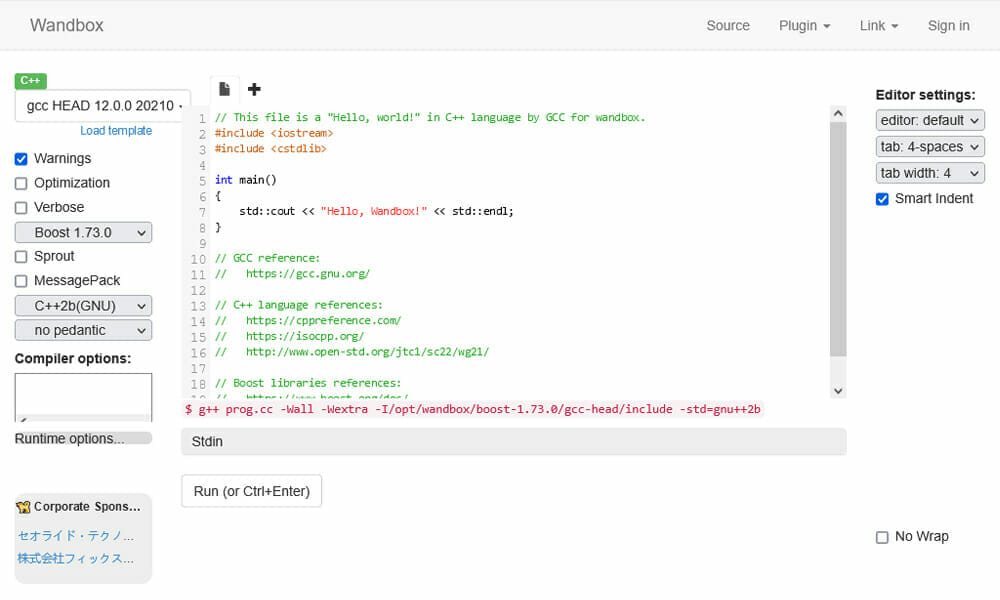Enable the Optimization checkbox
Viewport: 1000px width, 600px height.
21,183
